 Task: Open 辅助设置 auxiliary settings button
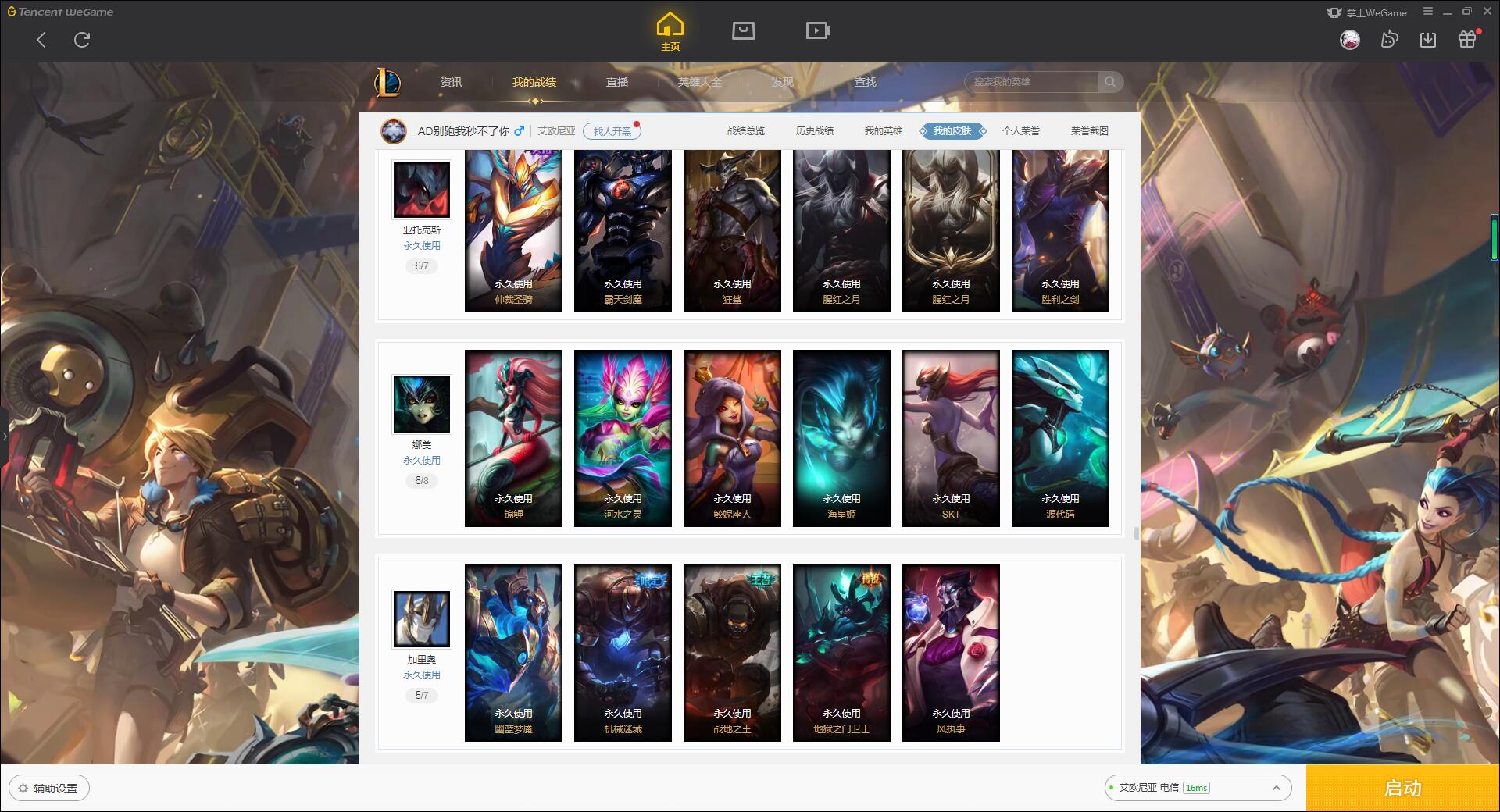49,789
